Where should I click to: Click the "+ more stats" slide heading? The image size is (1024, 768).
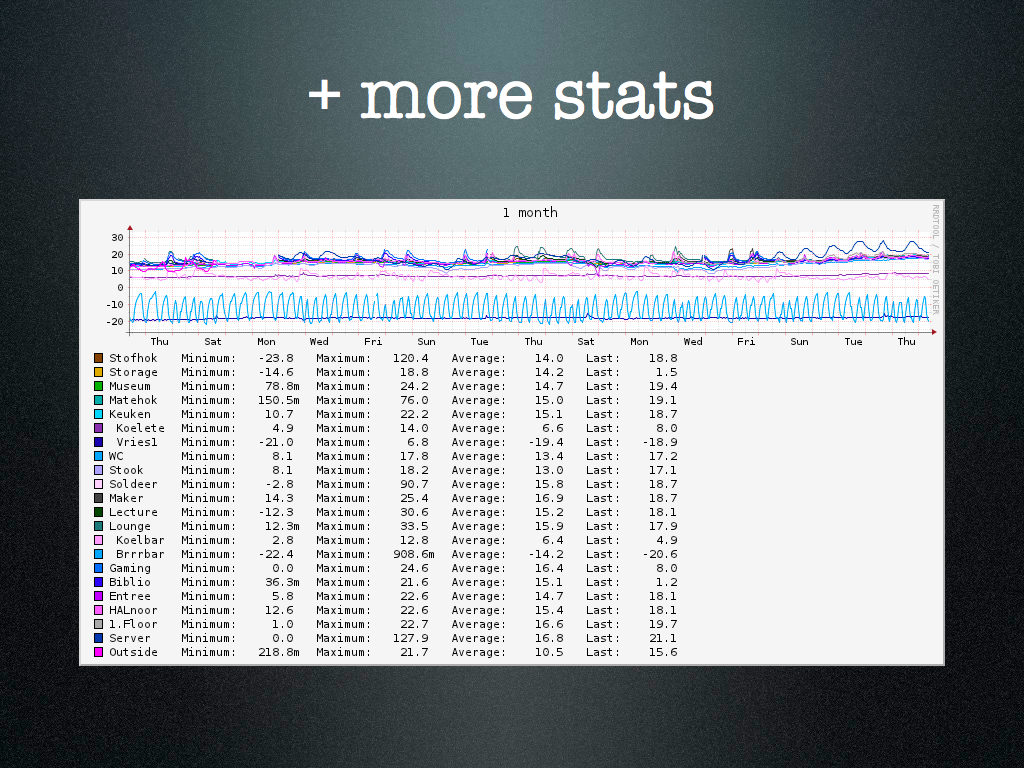point(511,97)
